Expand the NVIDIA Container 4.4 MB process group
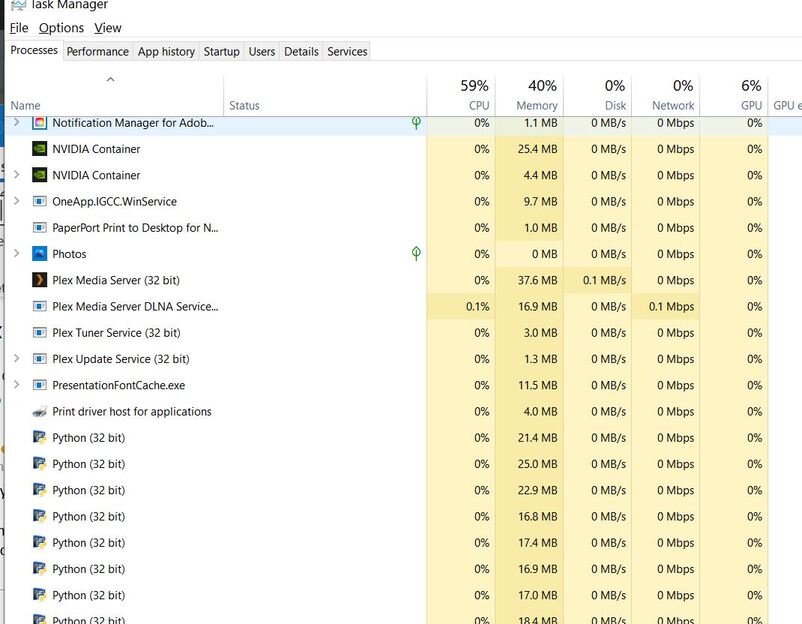The width and height of the screenshot is (802, 624). [17, 174]
